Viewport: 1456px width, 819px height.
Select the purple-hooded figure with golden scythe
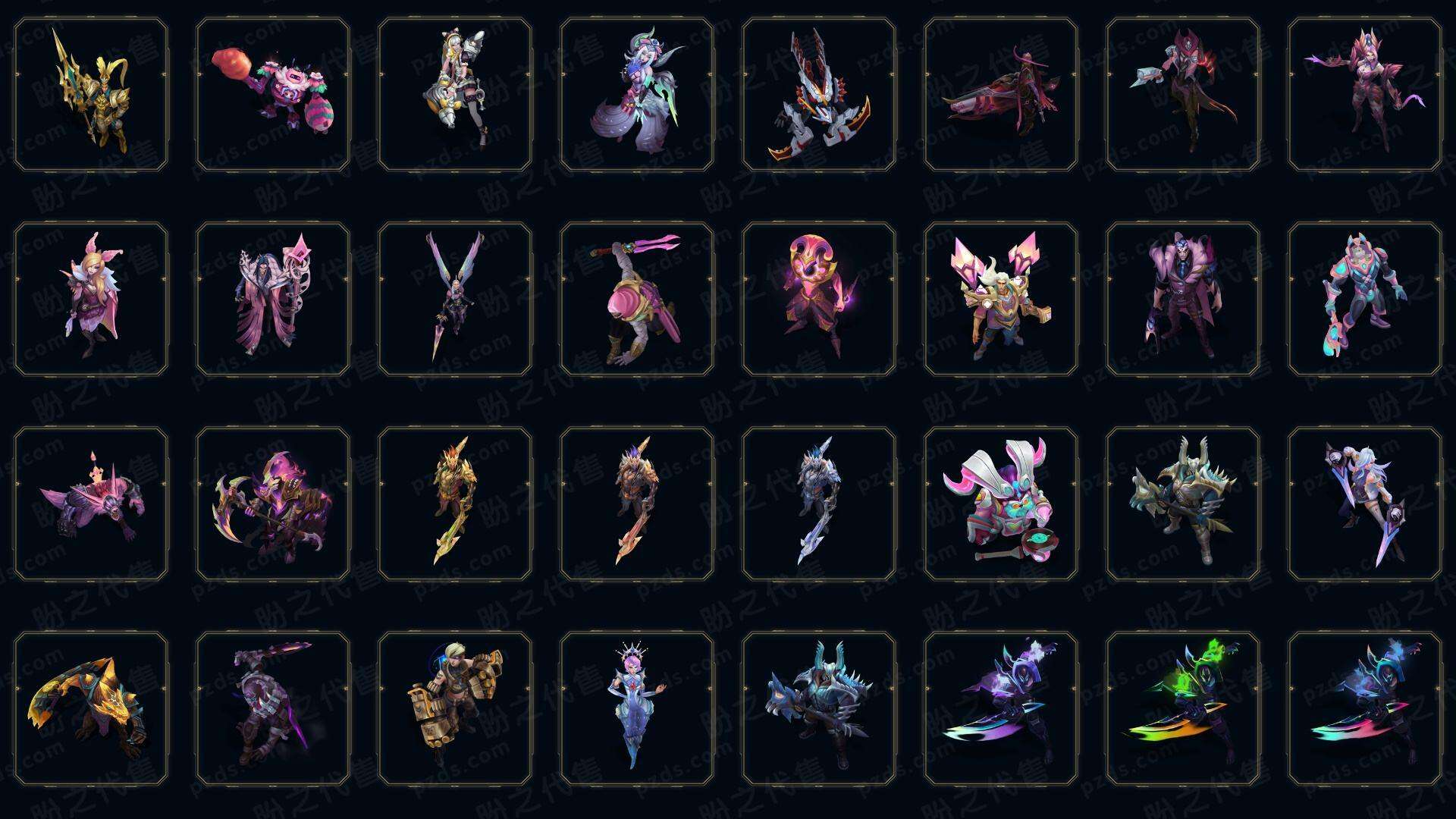(273, 504)
